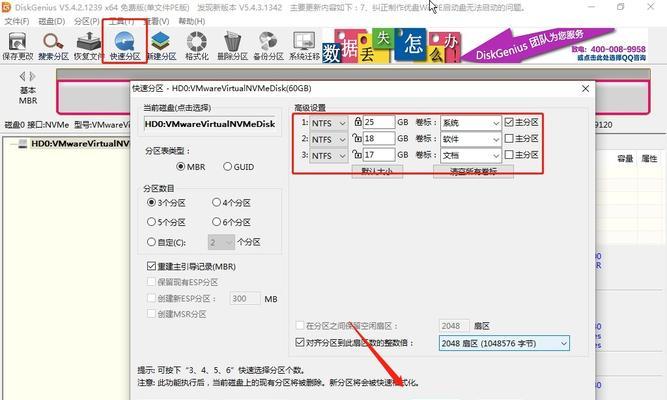Select GUID partition table type
The image size is (667, 400).
pyautogui.click(x=239, y=167)
